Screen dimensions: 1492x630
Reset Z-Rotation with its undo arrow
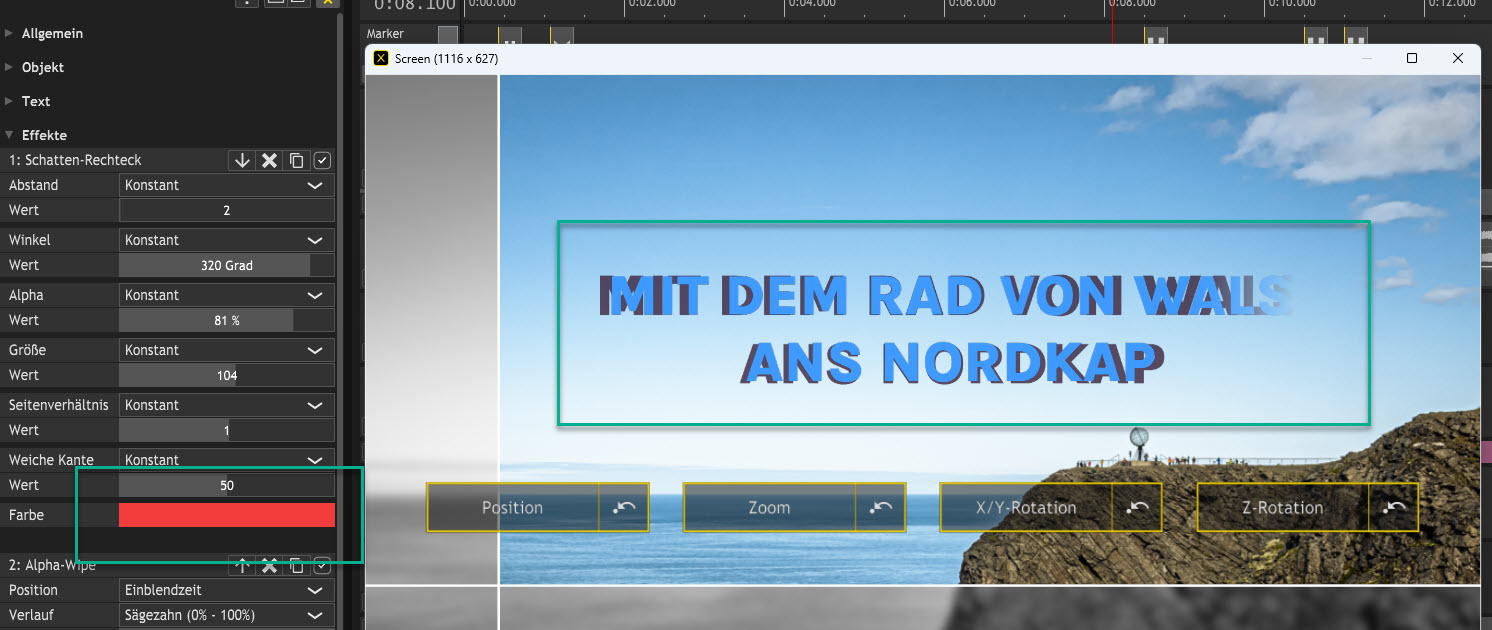(1394, 507)
